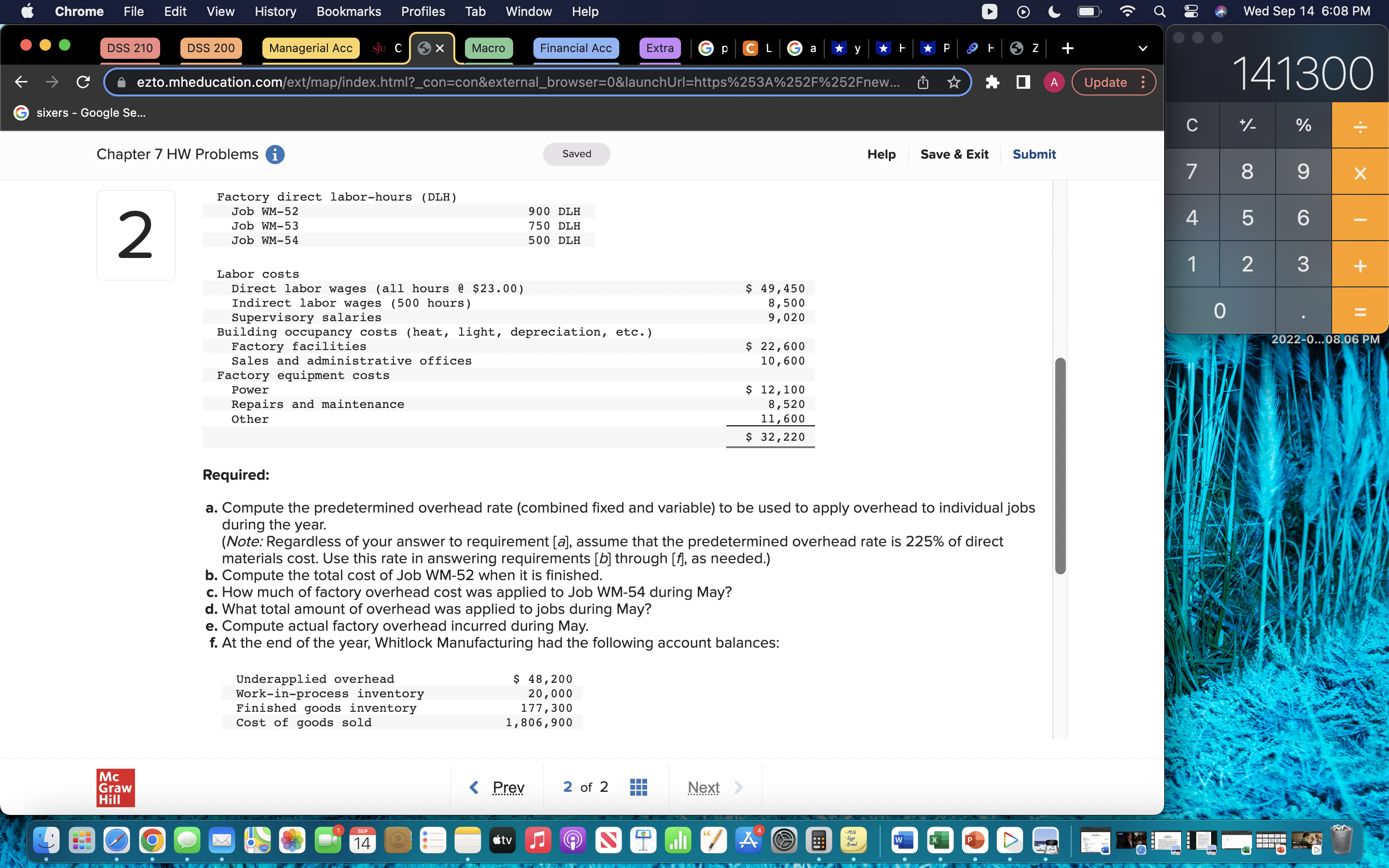Viewport: 1389px width, 868px height.
Task: Toggle macOS Control Center in the menu bar
Action: point(1190,12)
